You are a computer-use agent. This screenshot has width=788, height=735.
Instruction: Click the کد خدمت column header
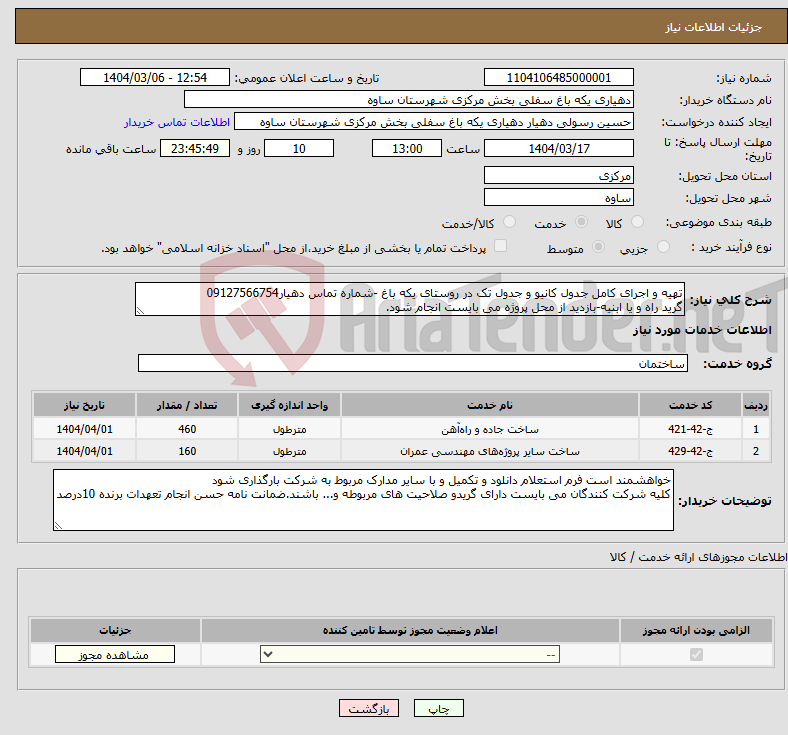pyautogui.click(x=690, y=405)
